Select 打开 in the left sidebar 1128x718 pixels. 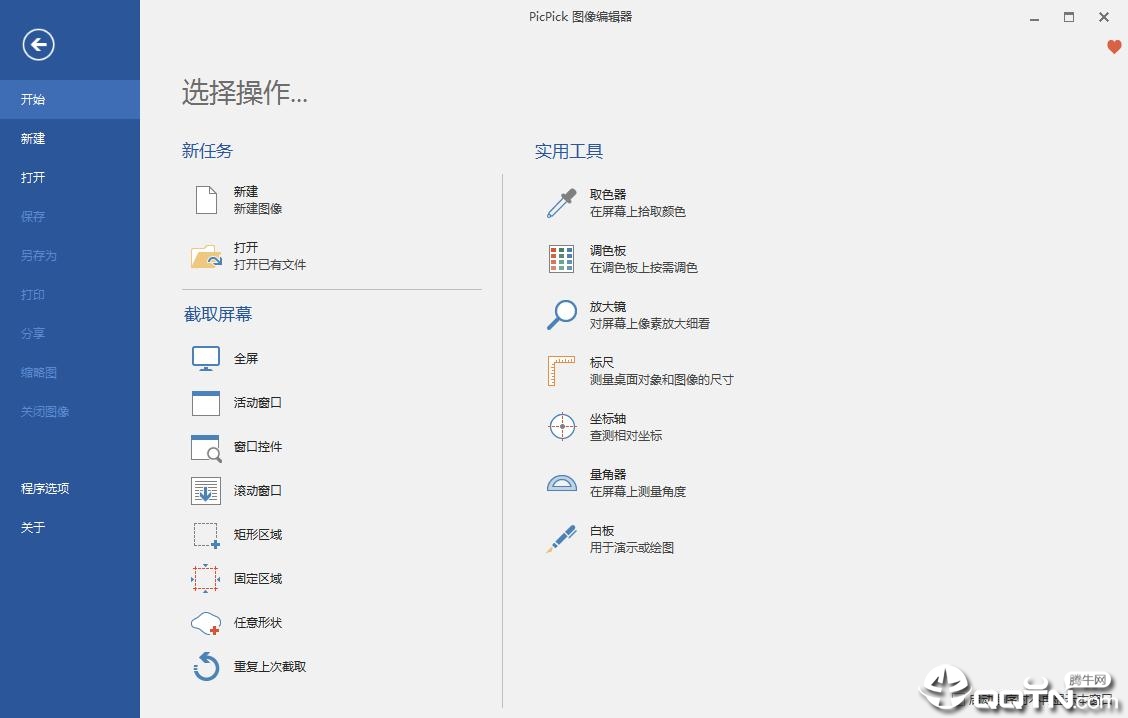pos(33,177)
